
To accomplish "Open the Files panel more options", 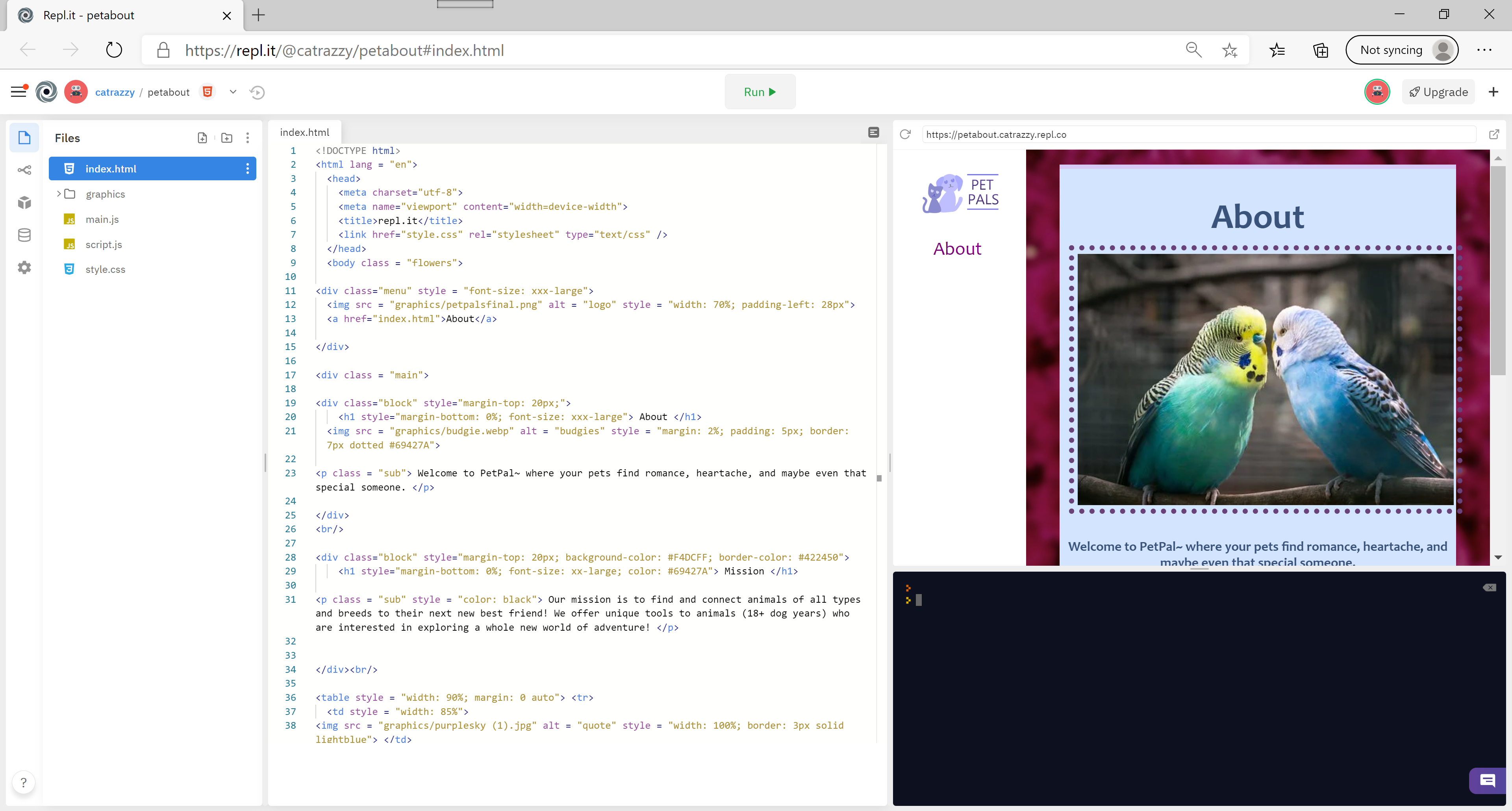I will pyautogui.click(x=247, y=138).
